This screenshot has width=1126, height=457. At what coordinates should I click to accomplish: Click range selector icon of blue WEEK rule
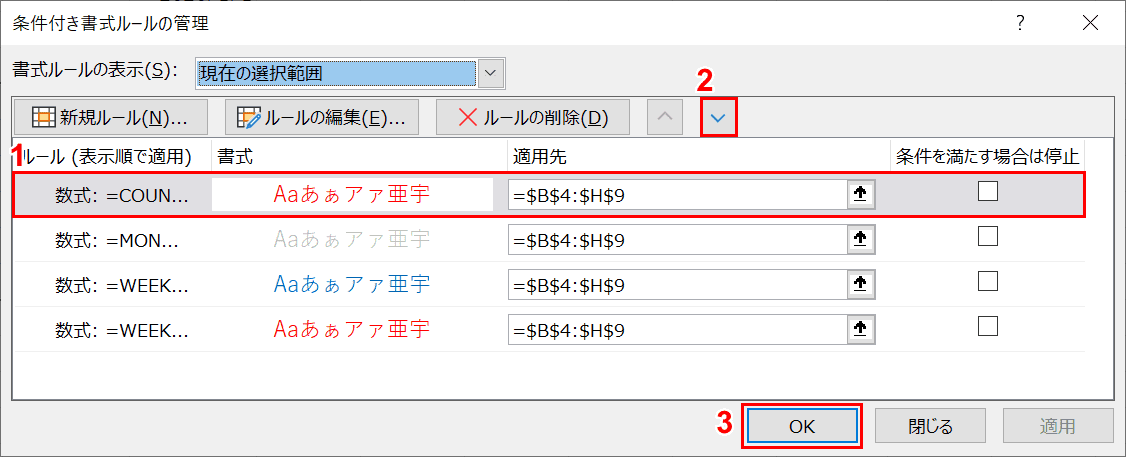(860, 285)
